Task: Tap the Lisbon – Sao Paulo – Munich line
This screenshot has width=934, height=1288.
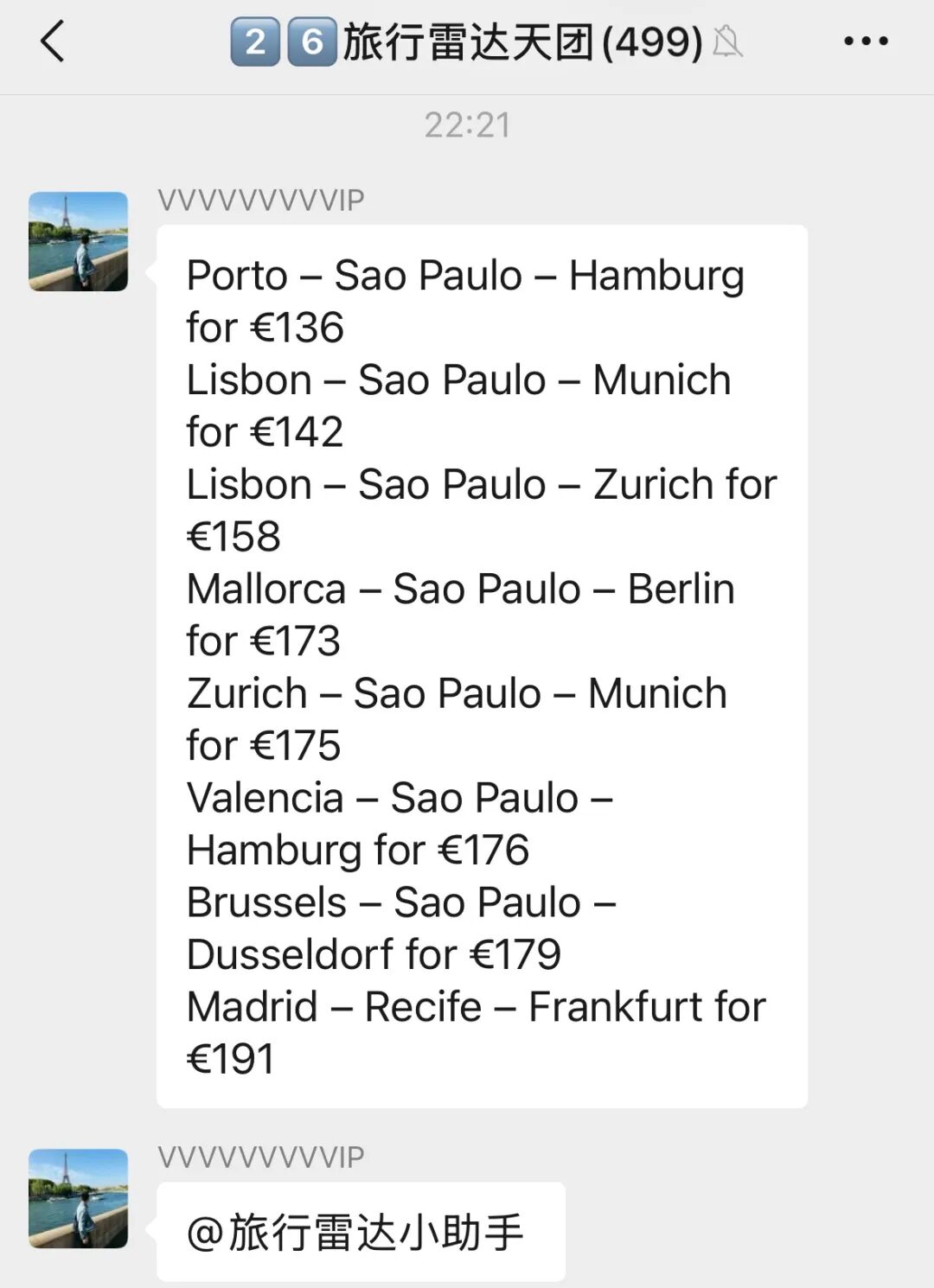Action: point(459,380)
